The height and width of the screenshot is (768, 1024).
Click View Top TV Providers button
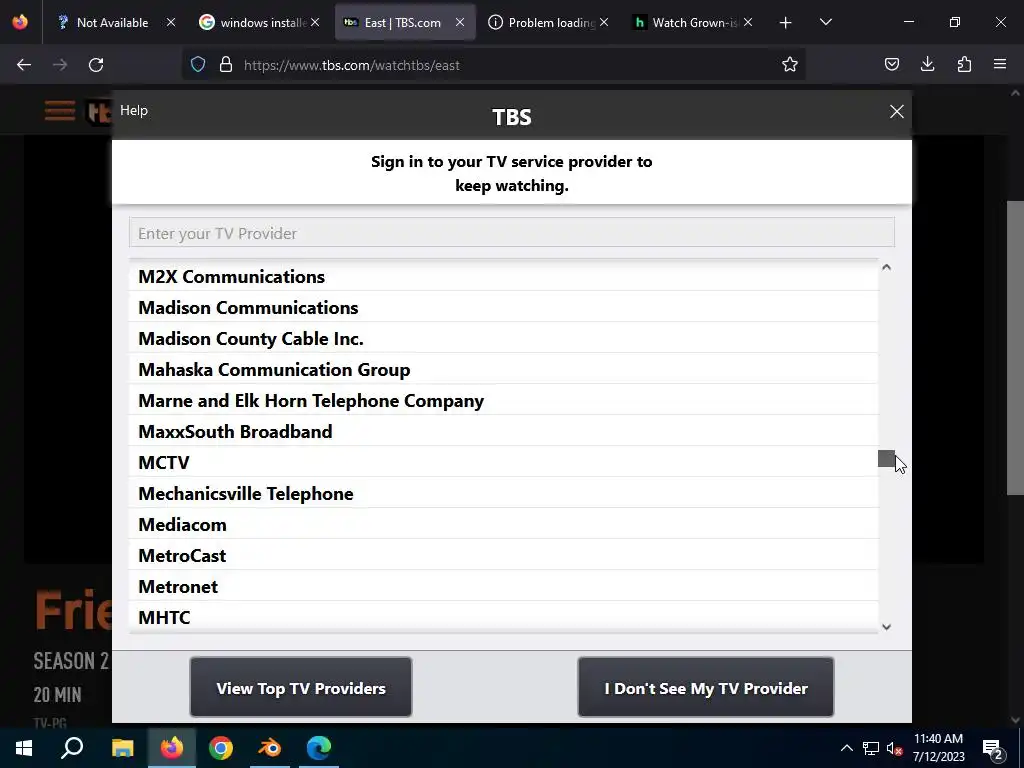300,688
